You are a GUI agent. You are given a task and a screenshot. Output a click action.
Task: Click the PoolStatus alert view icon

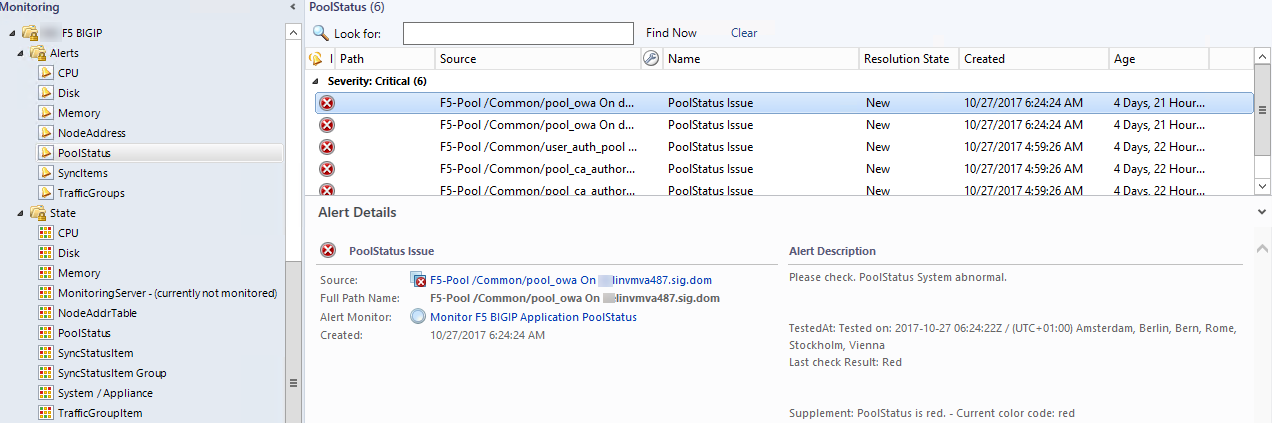[46, 153]
